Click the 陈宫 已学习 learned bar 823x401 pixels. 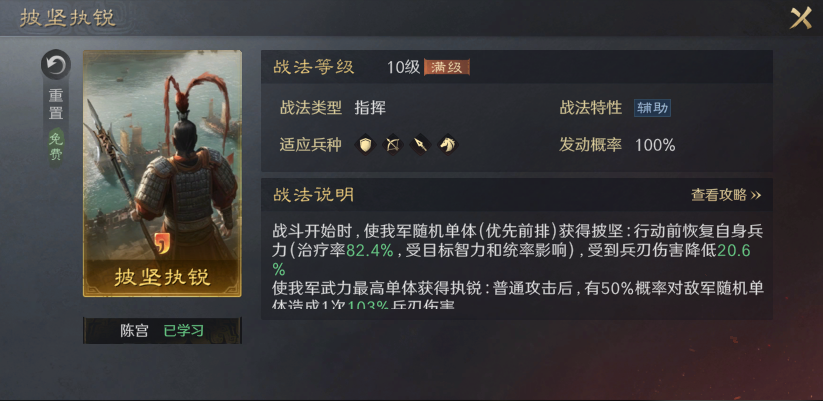click(x=162, y=331)
